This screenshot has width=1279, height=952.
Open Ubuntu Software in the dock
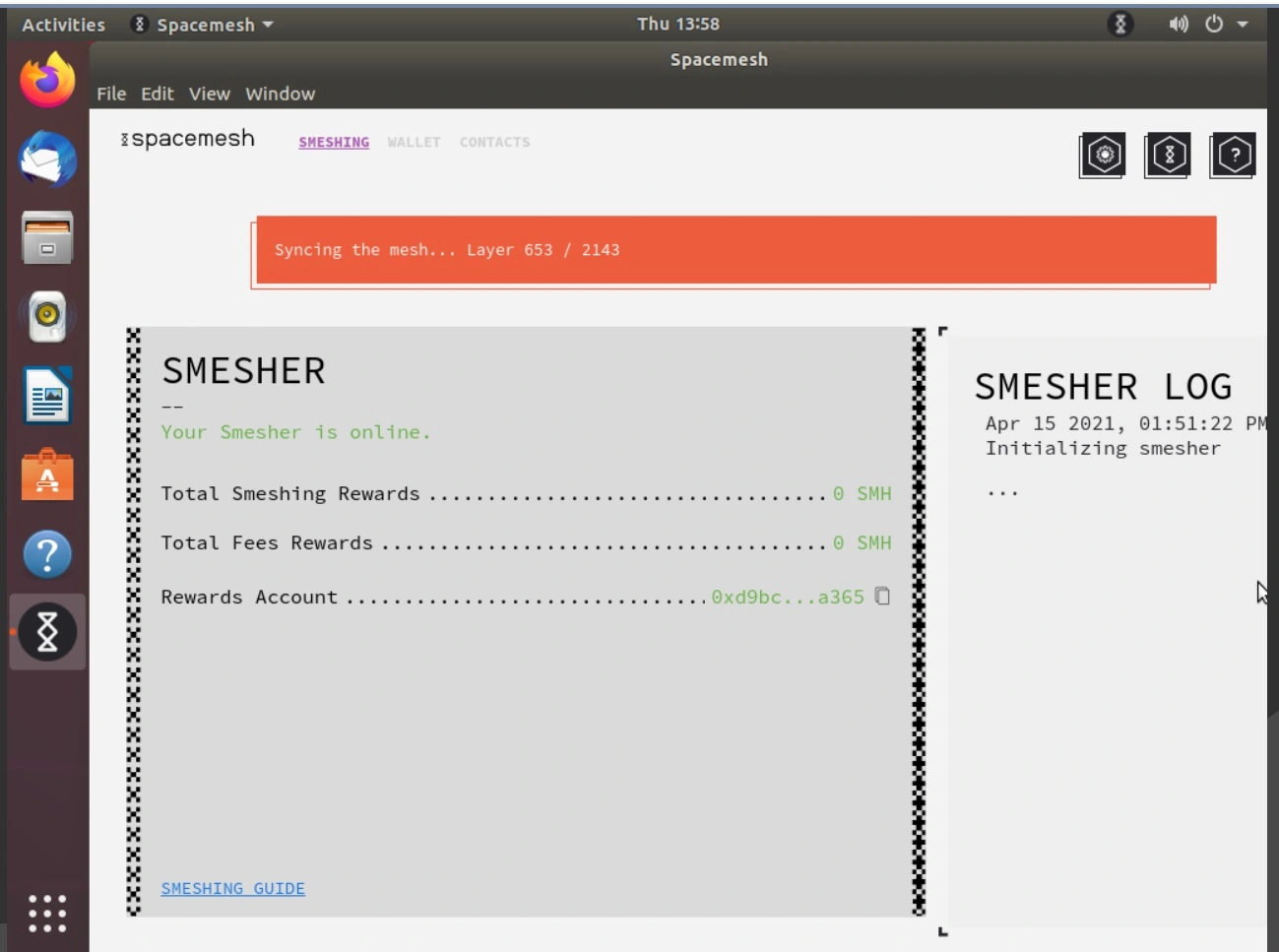pos(47,475)
